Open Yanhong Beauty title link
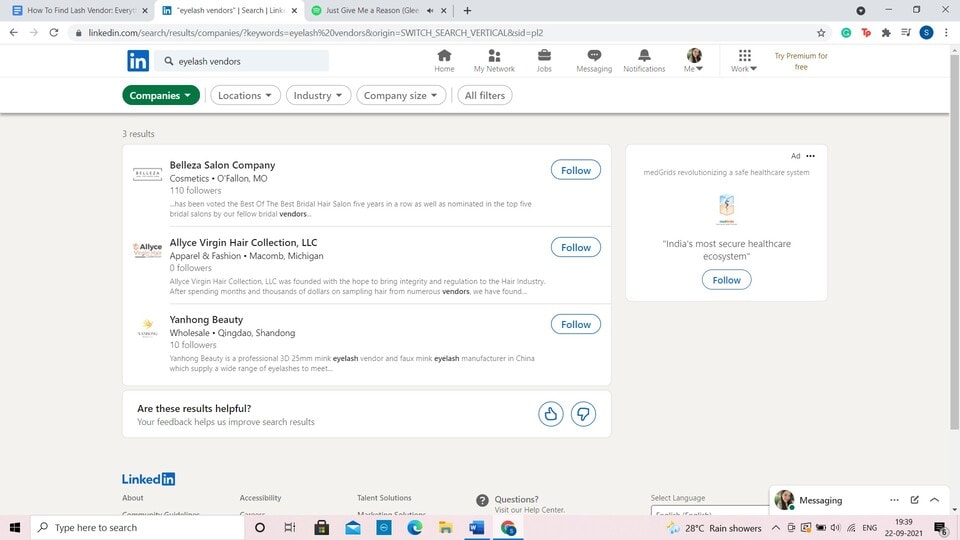Viewport: 960px width, 540px height. coord(206,320)
